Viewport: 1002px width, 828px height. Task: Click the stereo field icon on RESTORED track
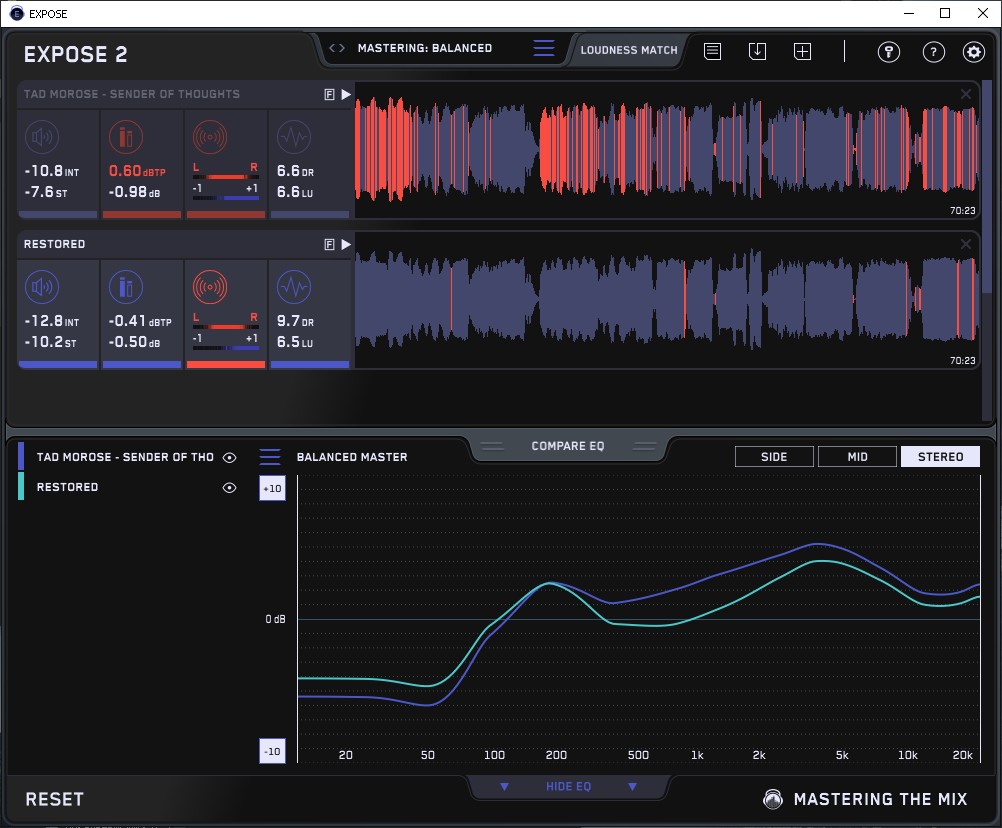point(209,288)
